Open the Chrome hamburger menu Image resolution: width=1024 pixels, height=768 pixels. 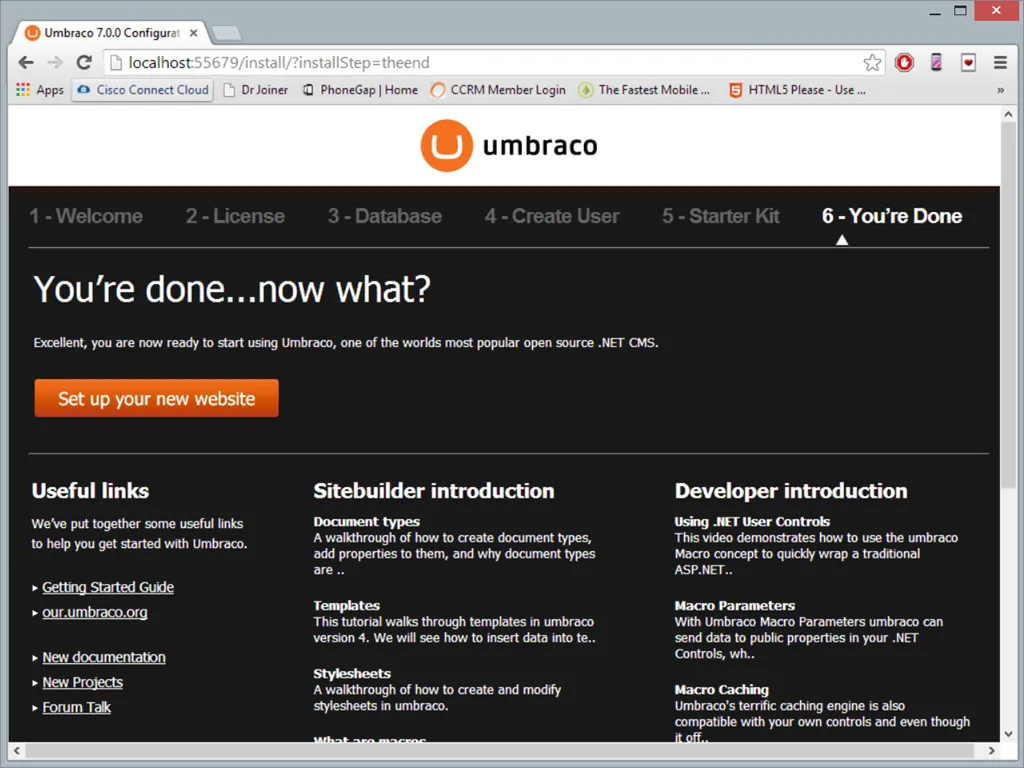(x=1000, y=62)
